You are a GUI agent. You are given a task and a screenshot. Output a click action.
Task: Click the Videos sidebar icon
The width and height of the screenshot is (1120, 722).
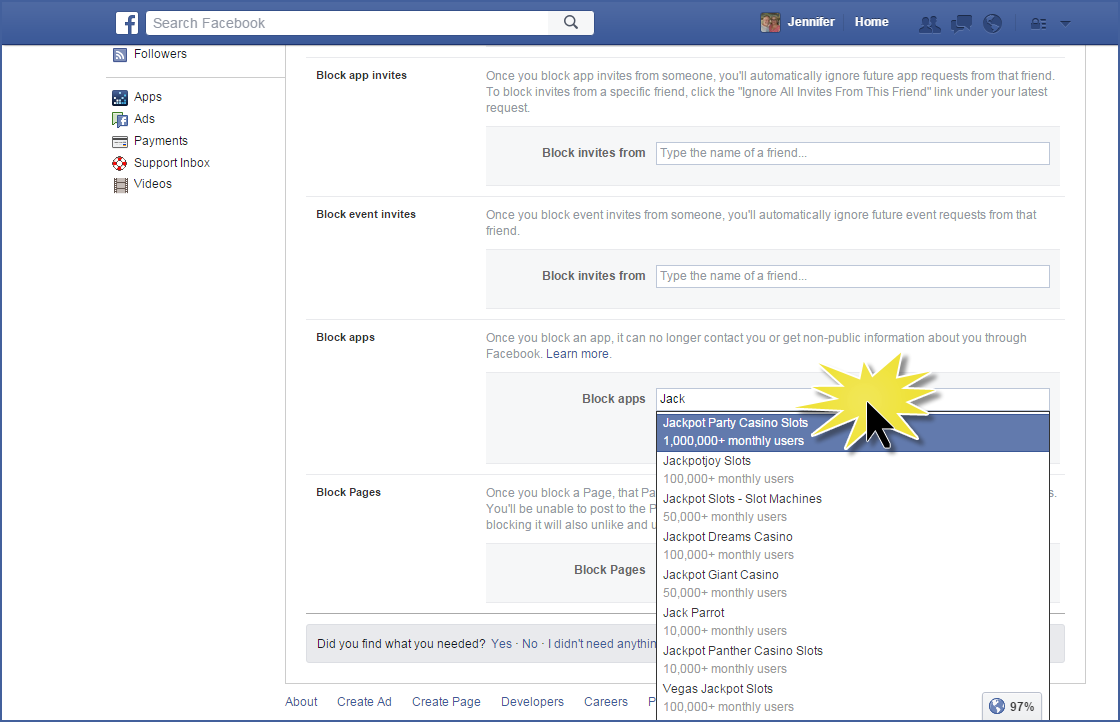pos(120,184)
